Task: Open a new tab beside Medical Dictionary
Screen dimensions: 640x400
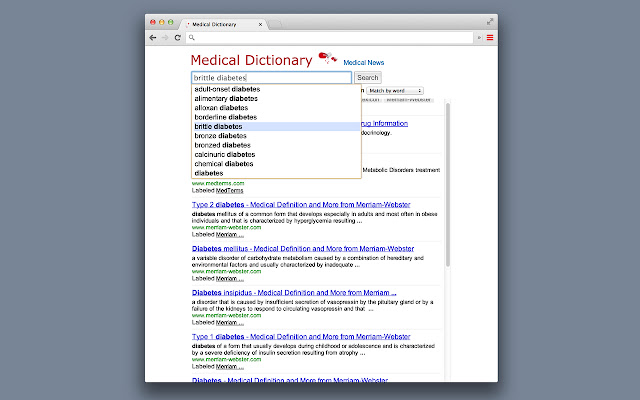Action: (275, 24)
